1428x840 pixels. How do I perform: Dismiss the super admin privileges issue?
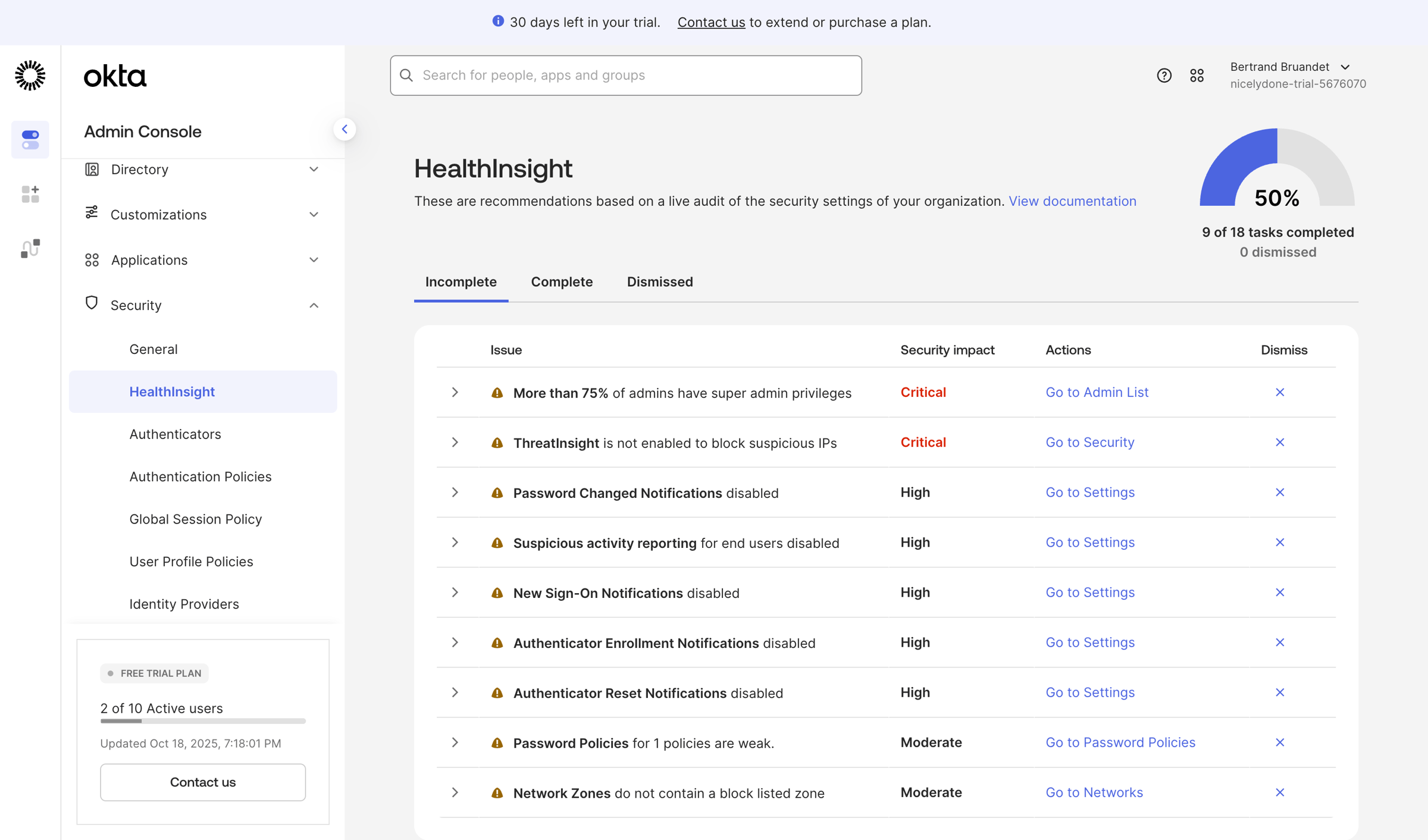click(x=1280, y=393)
